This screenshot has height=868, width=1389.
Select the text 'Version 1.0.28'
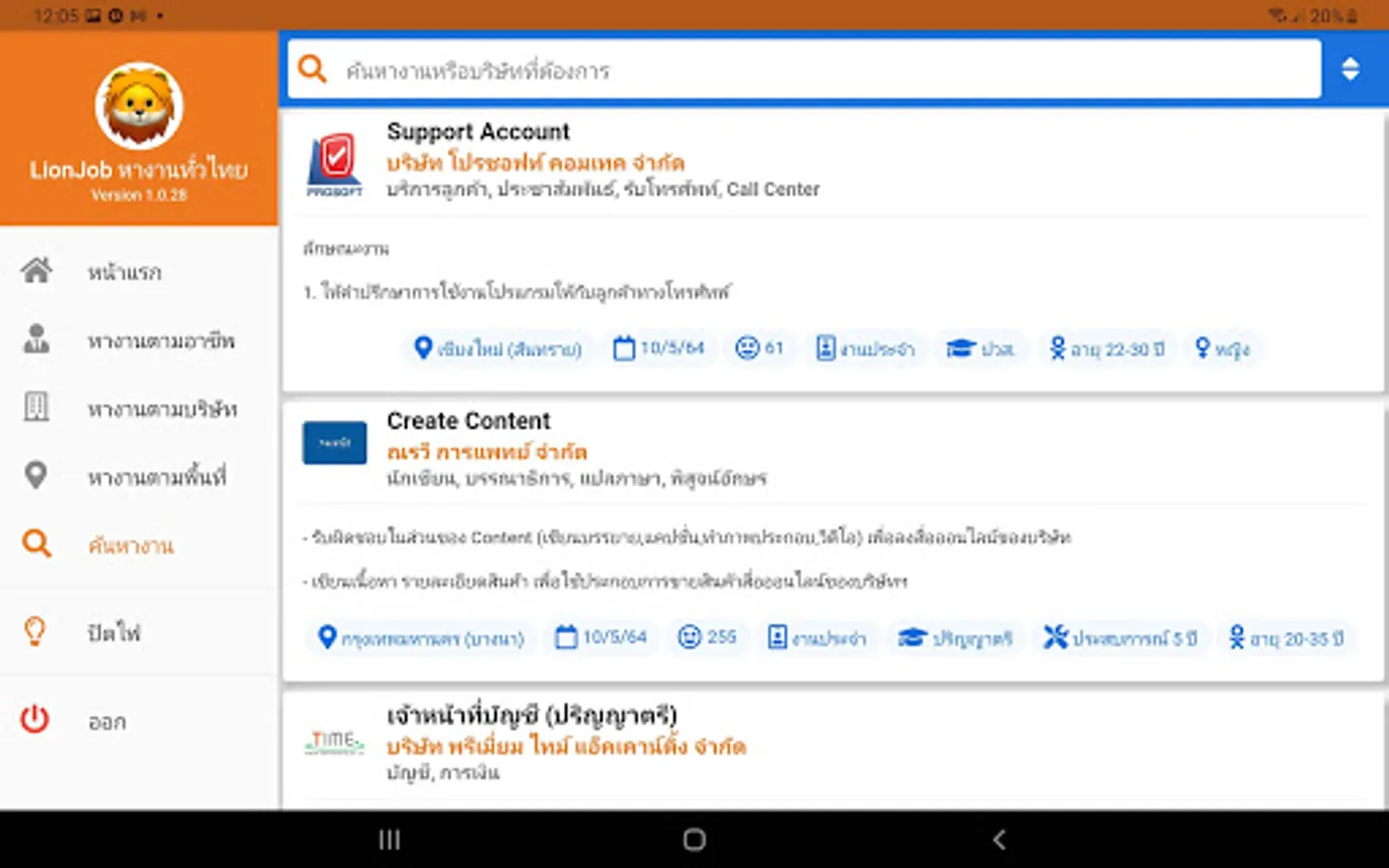139,195
